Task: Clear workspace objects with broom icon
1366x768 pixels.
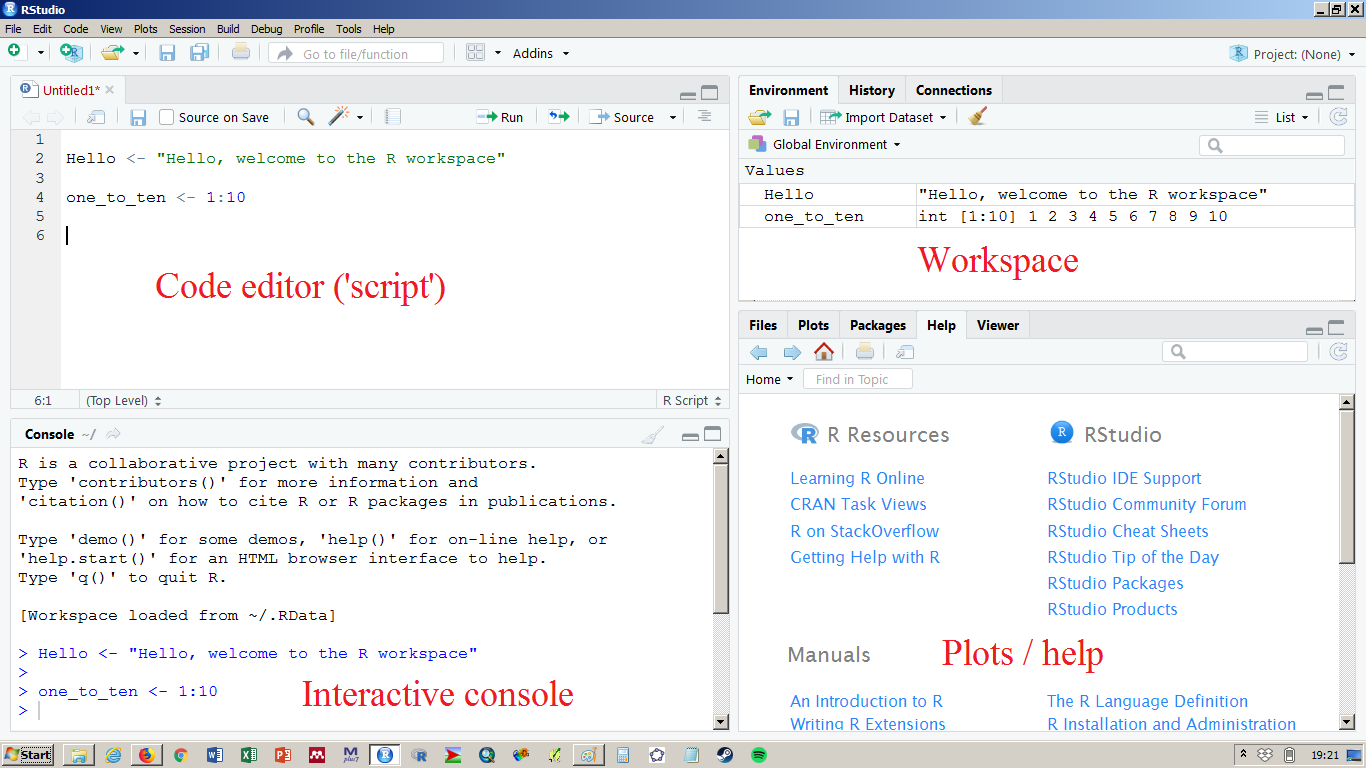Action: (978, 117)
